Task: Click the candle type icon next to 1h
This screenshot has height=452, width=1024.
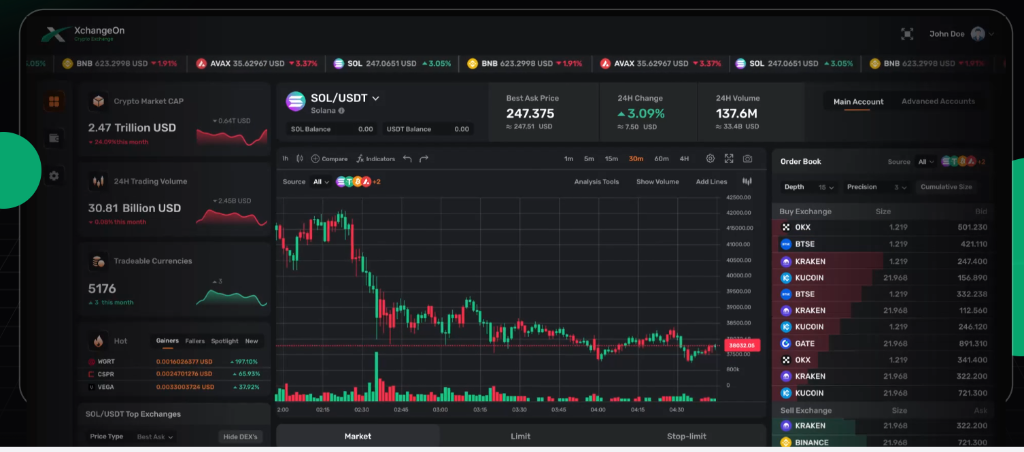Action: (x=300, y=159)
